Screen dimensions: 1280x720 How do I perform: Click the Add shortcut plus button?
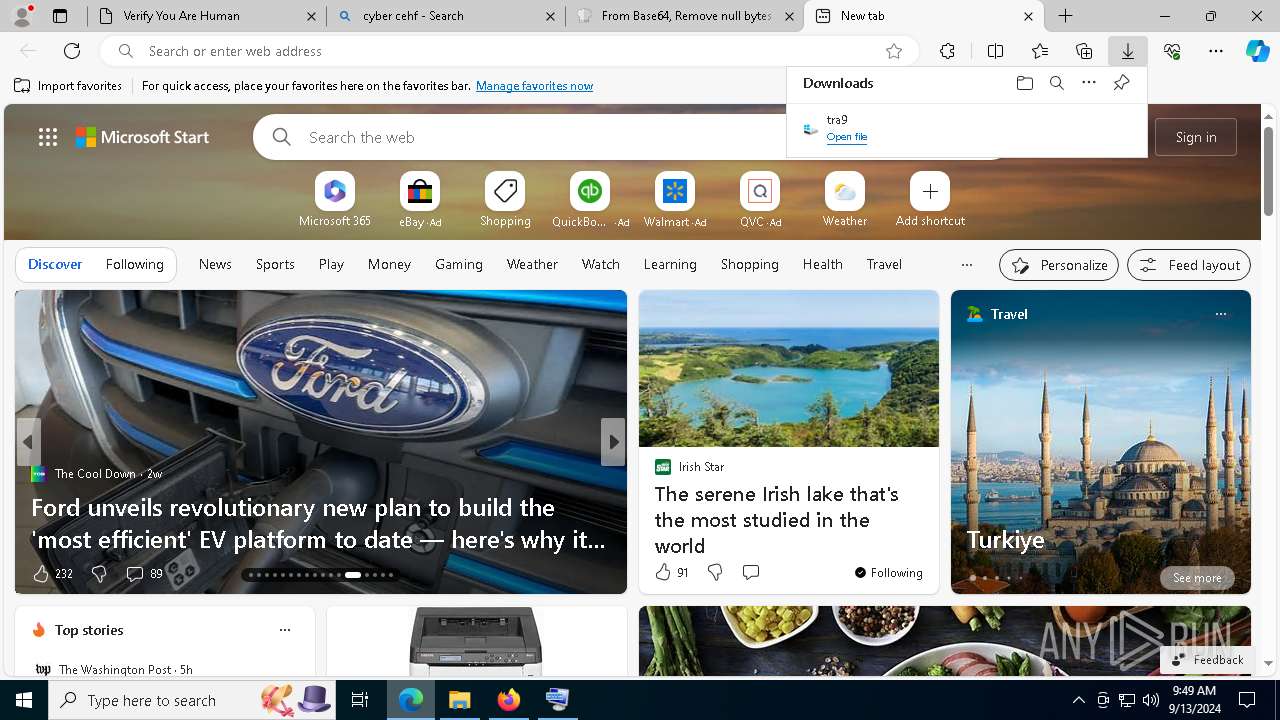(x=930, y=191)
